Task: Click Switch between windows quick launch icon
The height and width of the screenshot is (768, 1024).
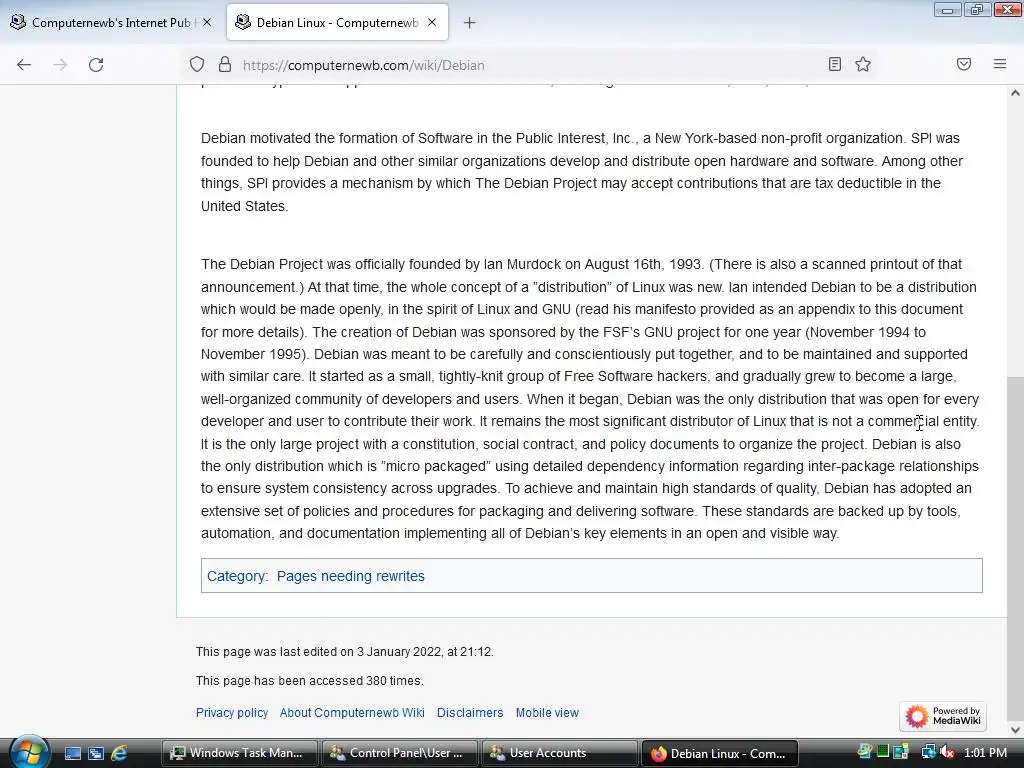Action: pos(96,753)
